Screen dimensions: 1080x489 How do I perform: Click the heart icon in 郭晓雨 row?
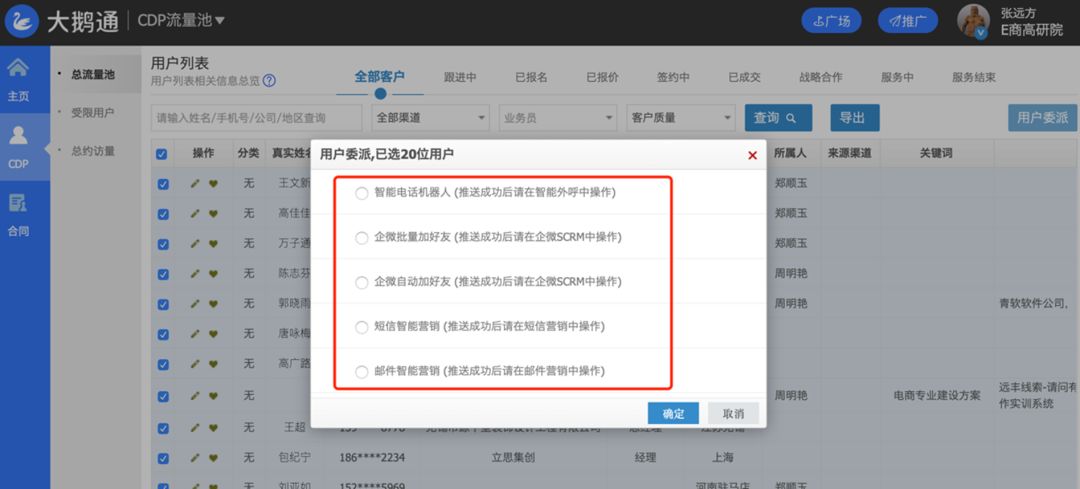pos(213,304)
